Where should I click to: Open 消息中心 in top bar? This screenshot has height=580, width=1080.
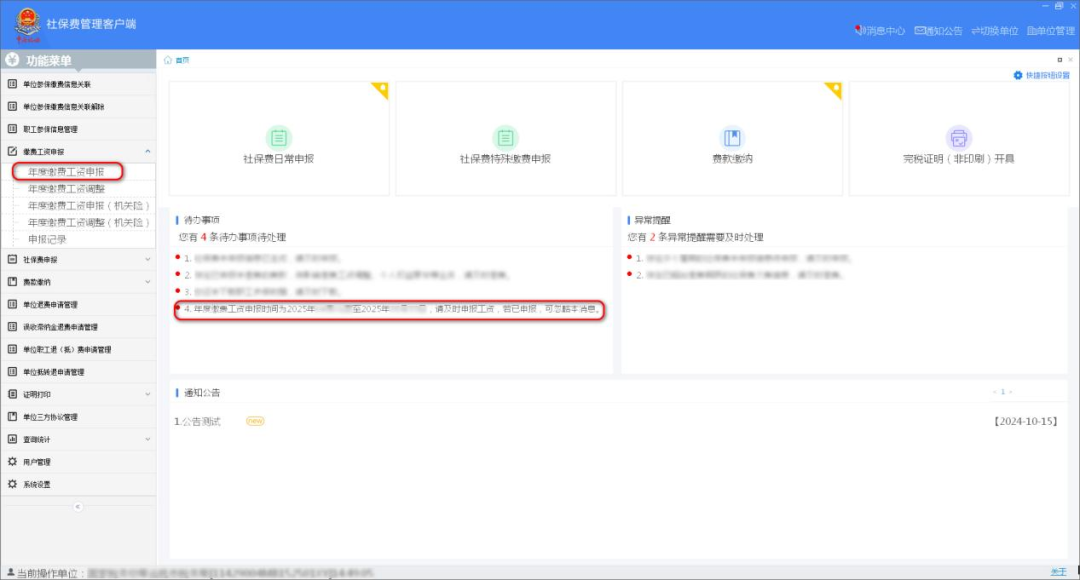881,31
